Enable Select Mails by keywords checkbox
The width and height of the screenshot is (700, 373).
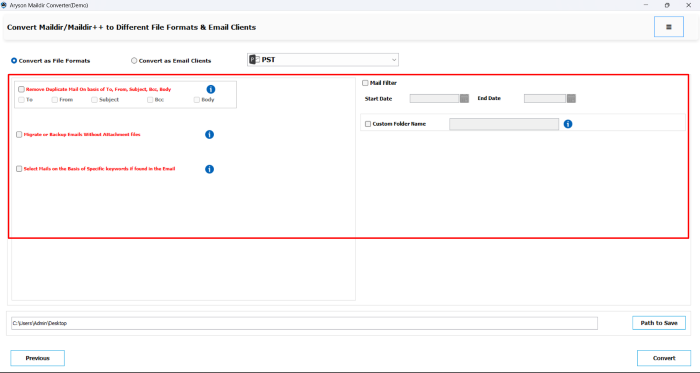point(19,169)
